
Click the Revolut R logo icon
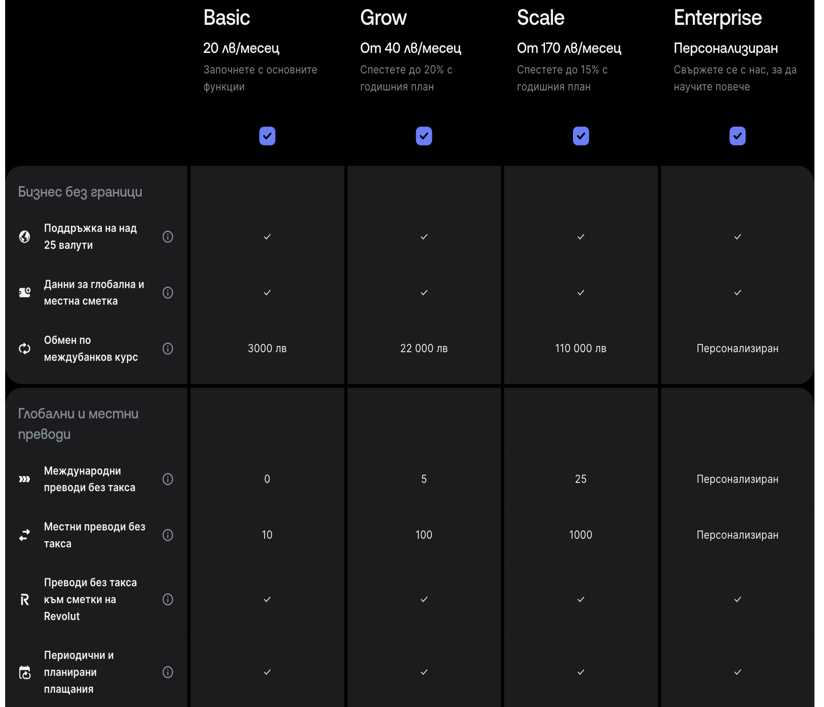point(25,600)
